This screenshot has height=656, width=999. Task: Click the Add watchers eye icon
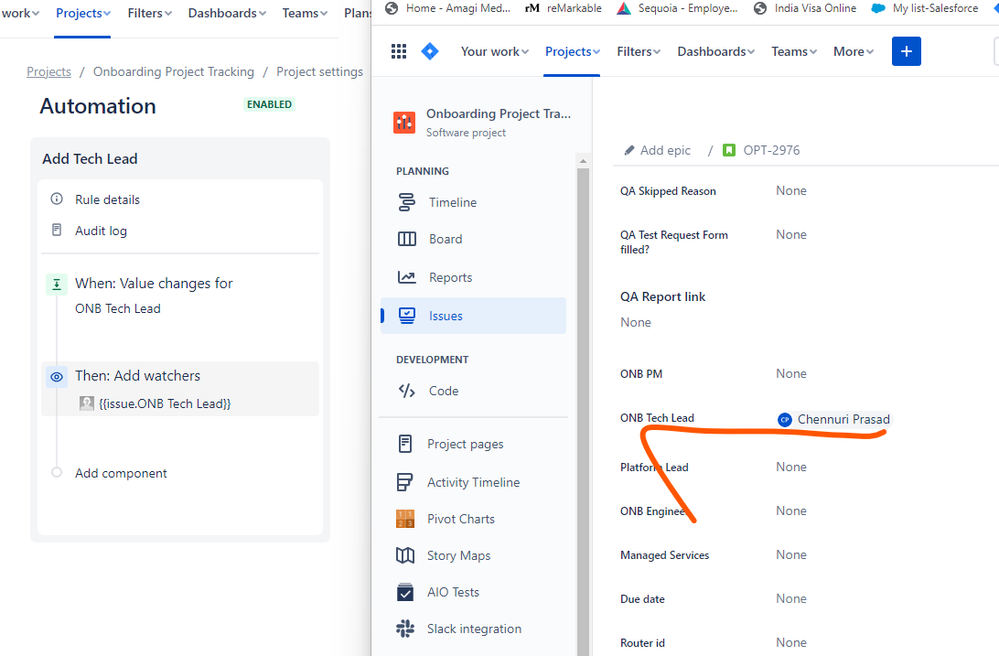[57, 377]
